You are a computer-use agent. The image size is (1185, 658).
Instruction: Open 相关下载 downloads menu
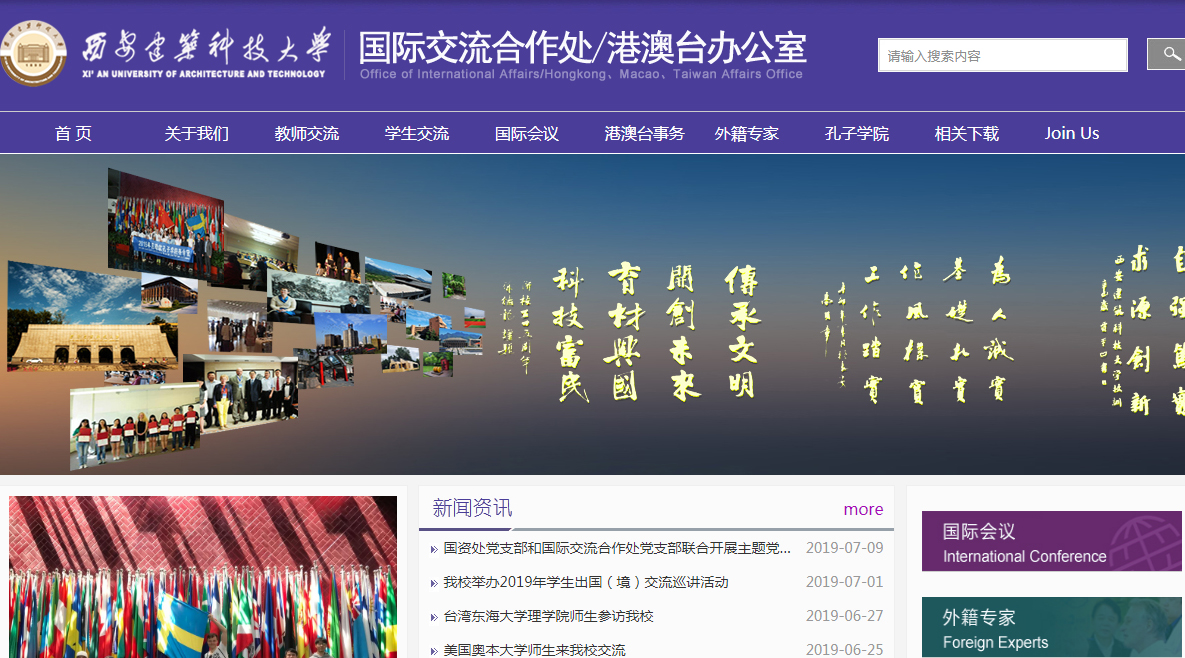pos(967,133)
